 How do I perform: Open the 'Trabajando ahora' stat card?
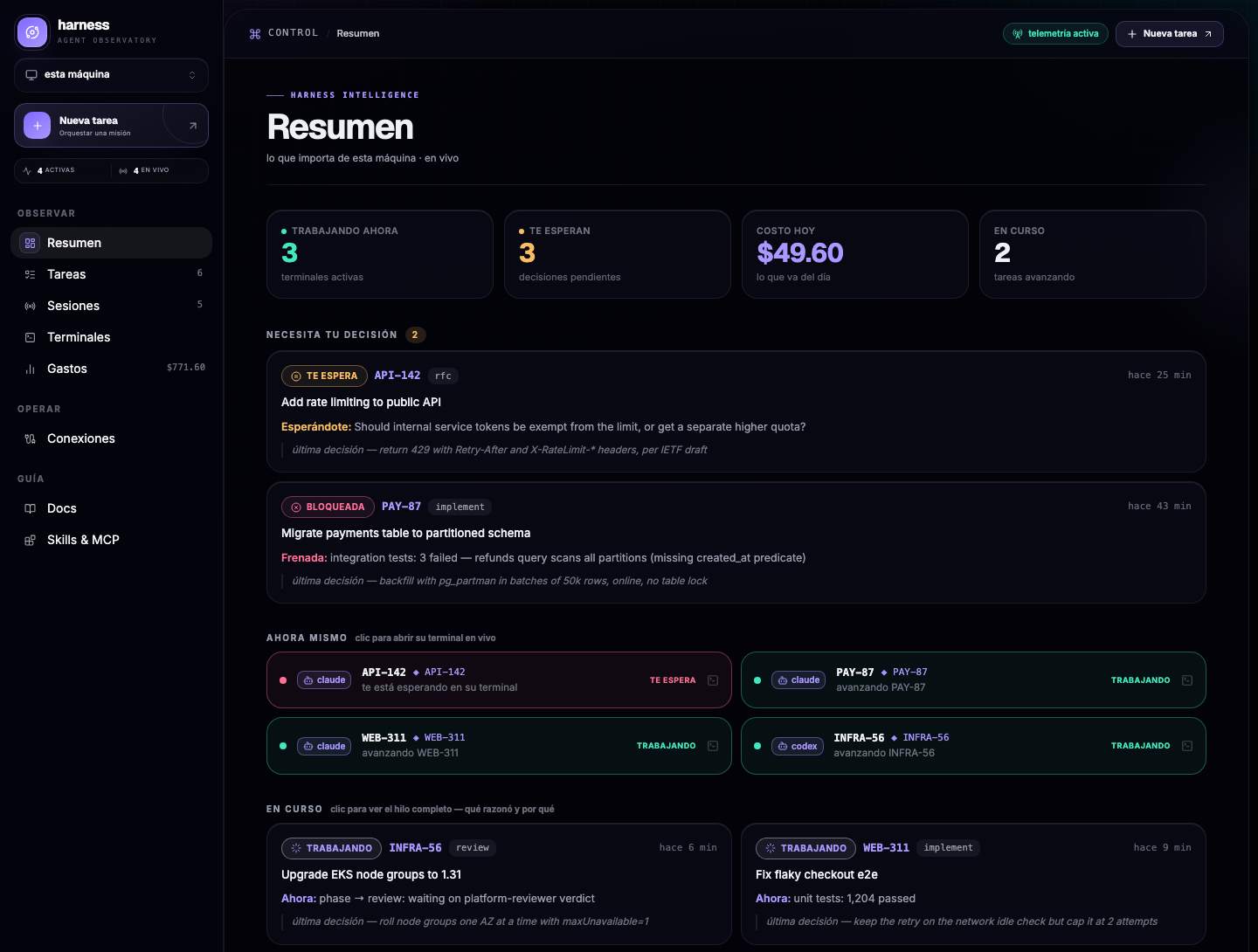[x=380, y=254]
